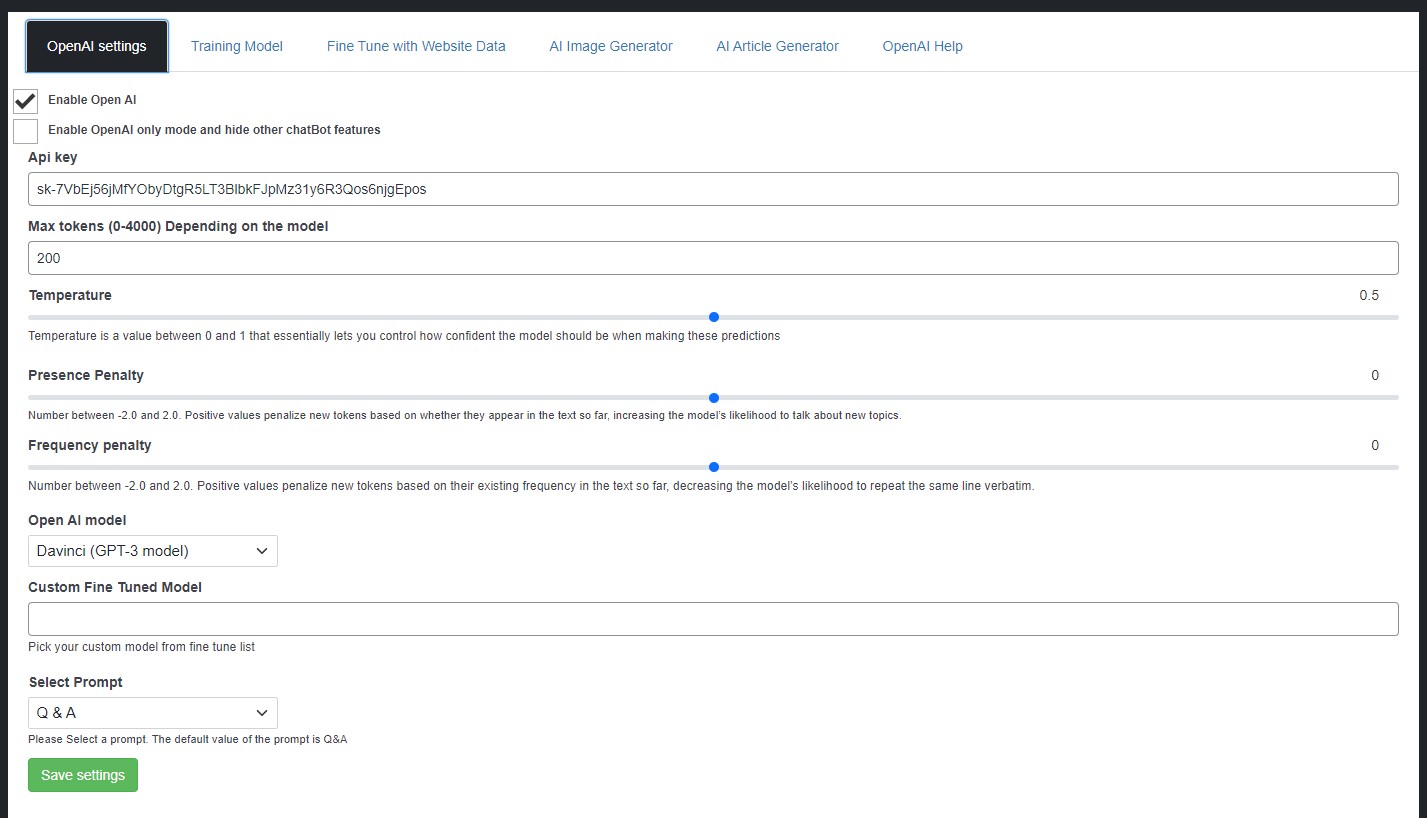Open the OpenAI Help tab
Screen dimensions: 1427x818
[923, 46]
